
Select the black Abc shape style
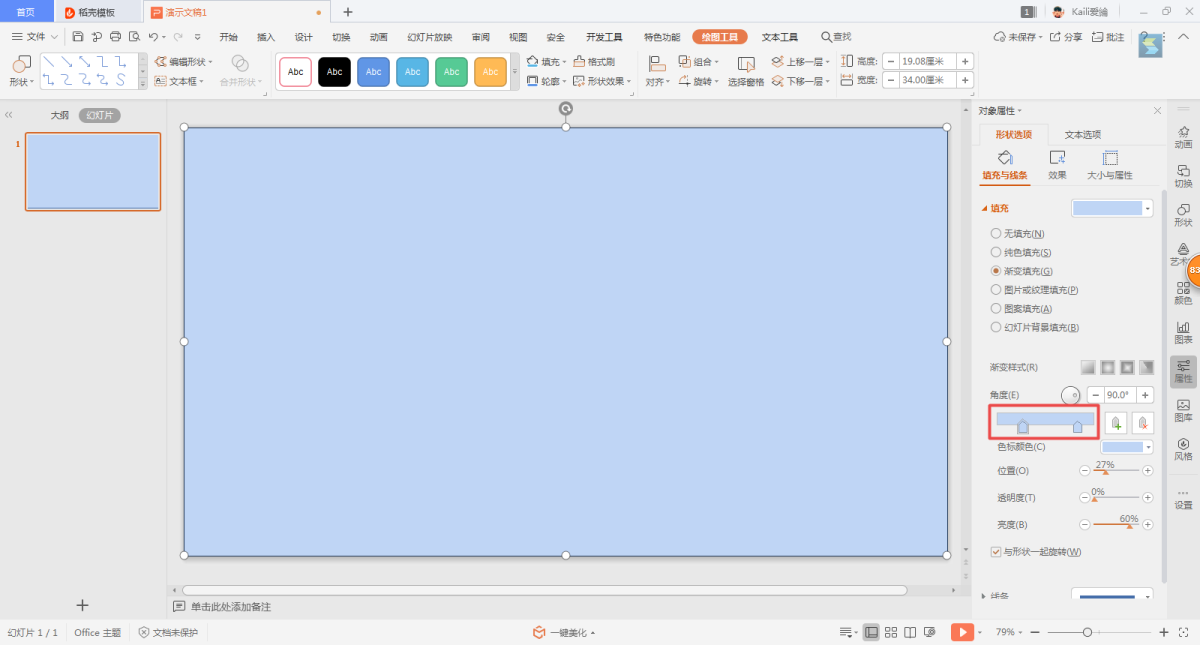tap(334, 72)
